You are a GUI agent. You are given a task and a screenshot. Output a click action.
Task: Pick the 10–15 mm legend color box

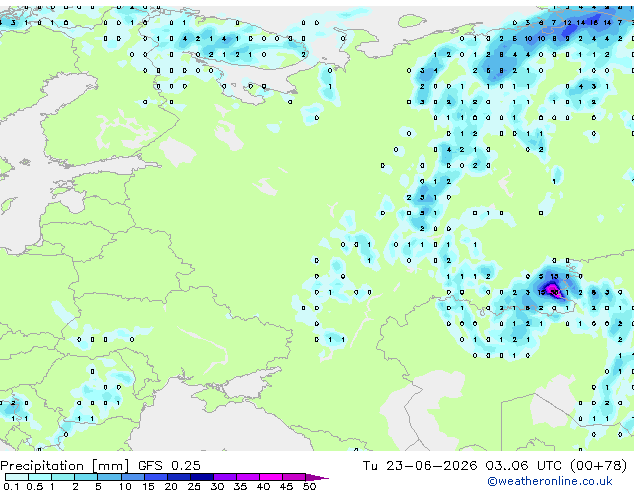click(133, 477)
